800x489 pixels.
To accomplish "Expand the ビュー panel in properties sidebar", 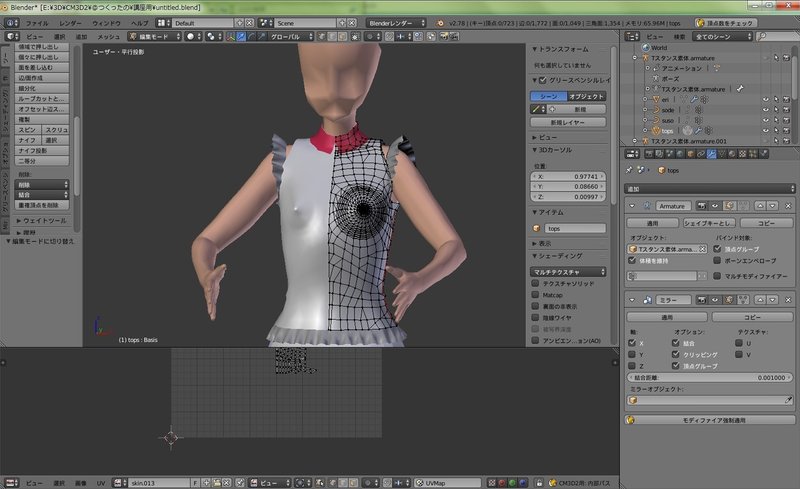I will (x=534, y=137).
